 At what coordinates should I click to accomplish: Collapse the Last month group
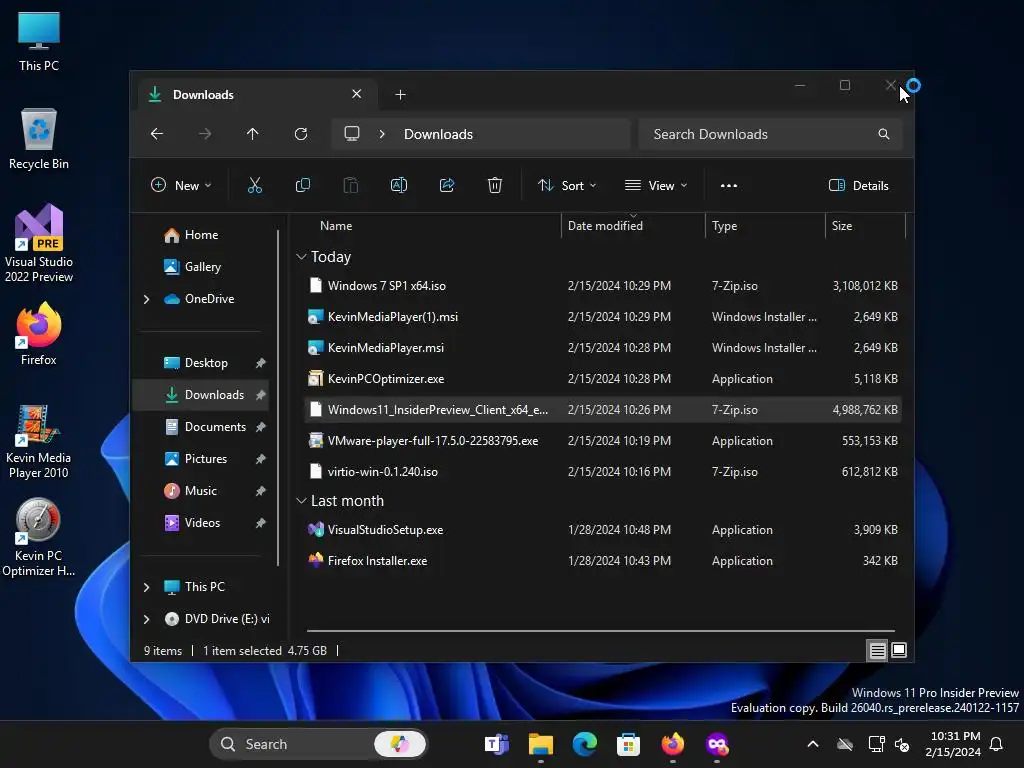click(301, 501)
